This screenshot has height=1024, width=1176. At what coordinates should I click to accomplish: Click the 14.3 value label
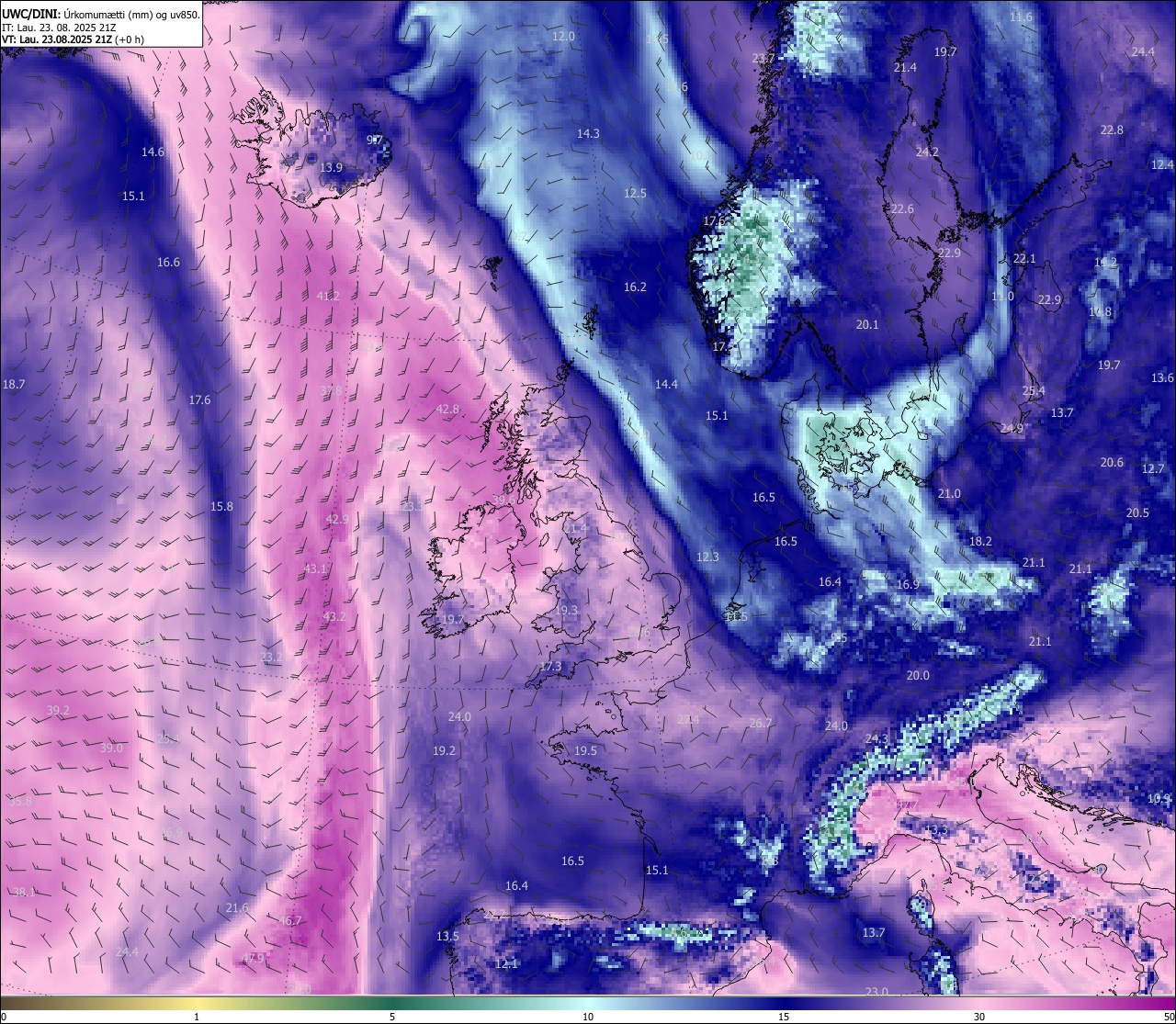coord(588,133)
